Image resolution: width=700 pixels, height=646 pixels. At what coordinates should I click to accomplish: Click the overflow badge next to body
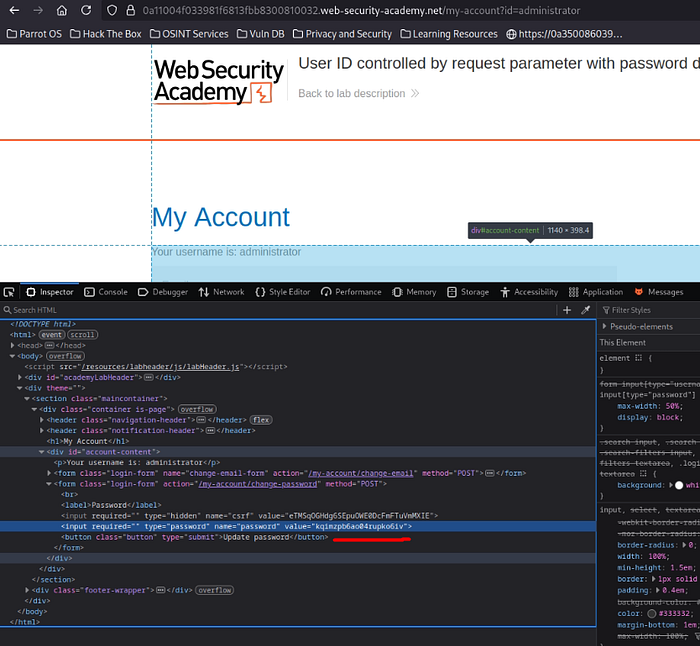tap(65, 356)
